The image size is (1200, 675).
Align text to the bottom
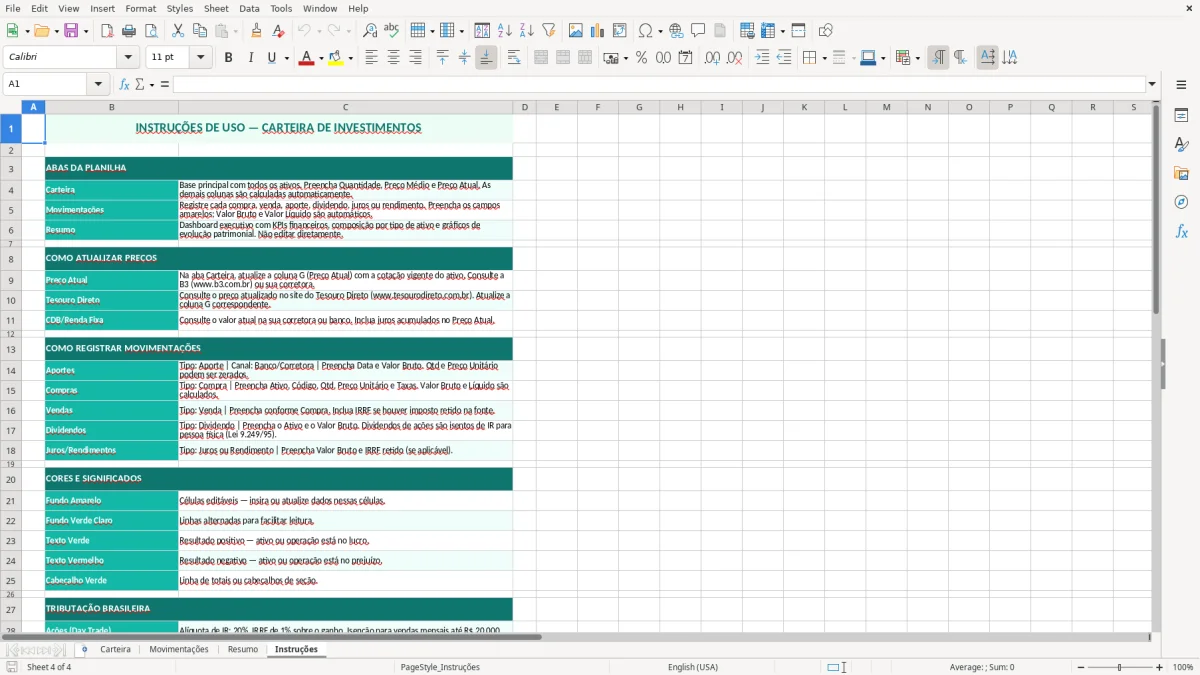click(x=486, y=58)
